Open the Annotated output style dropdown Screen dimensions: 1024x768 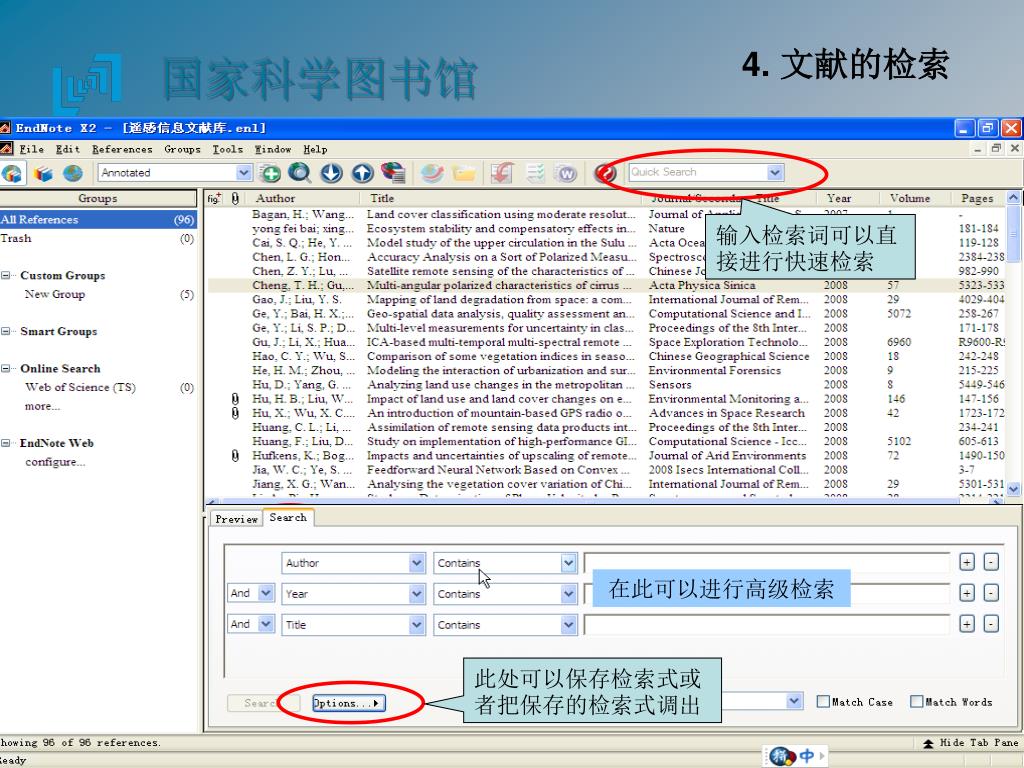click(x=244, y=172)
